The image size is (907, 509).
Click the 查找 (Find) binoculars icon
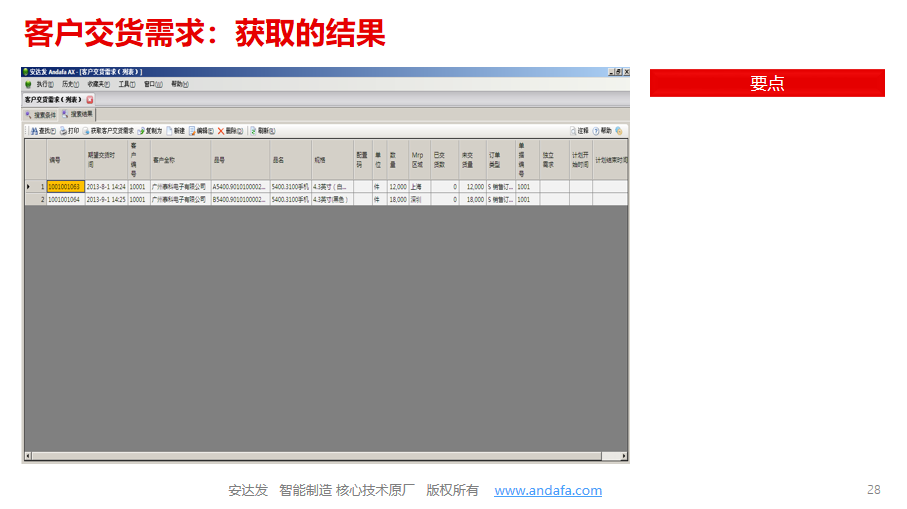click(33, 131)
